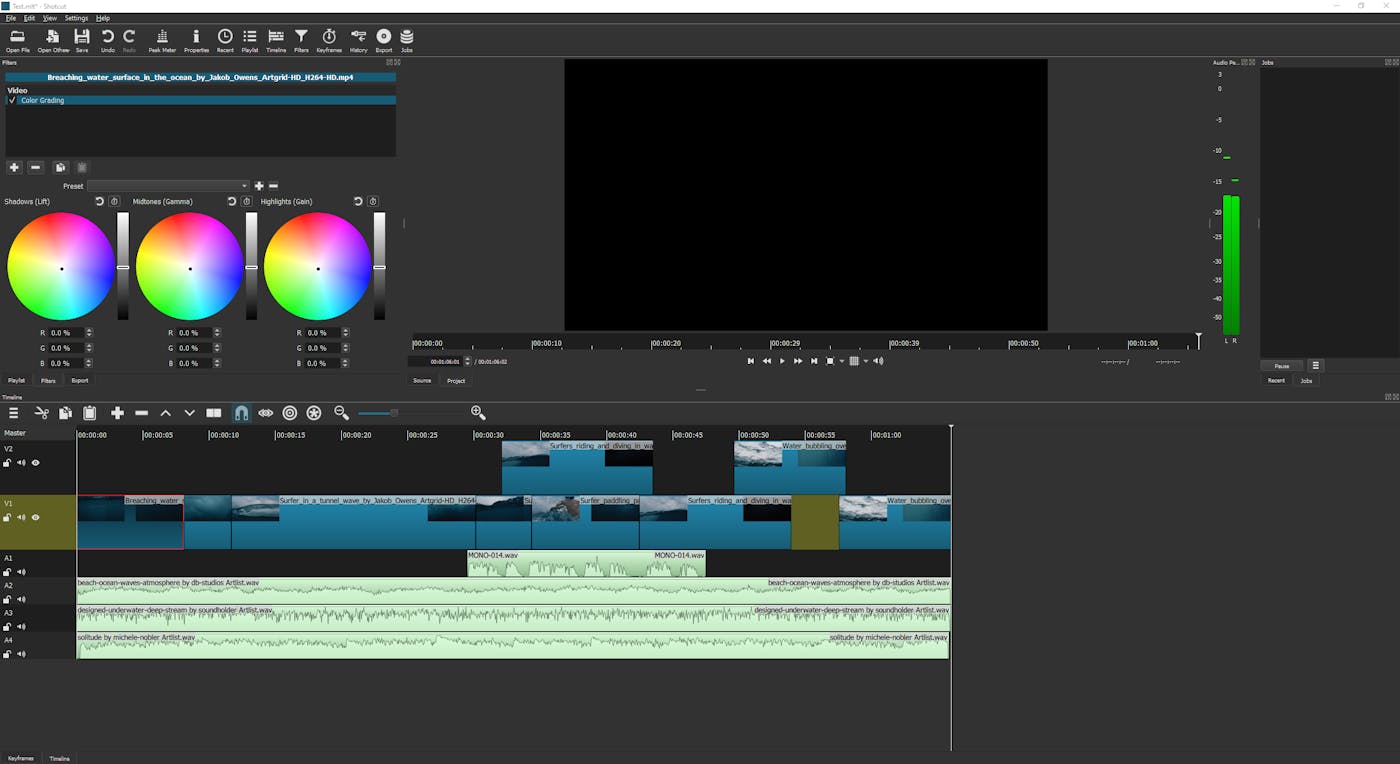Viewport: 1400px width, 764px height.
Task: Click the History icon in the toolbar
Action: (357, 40)
